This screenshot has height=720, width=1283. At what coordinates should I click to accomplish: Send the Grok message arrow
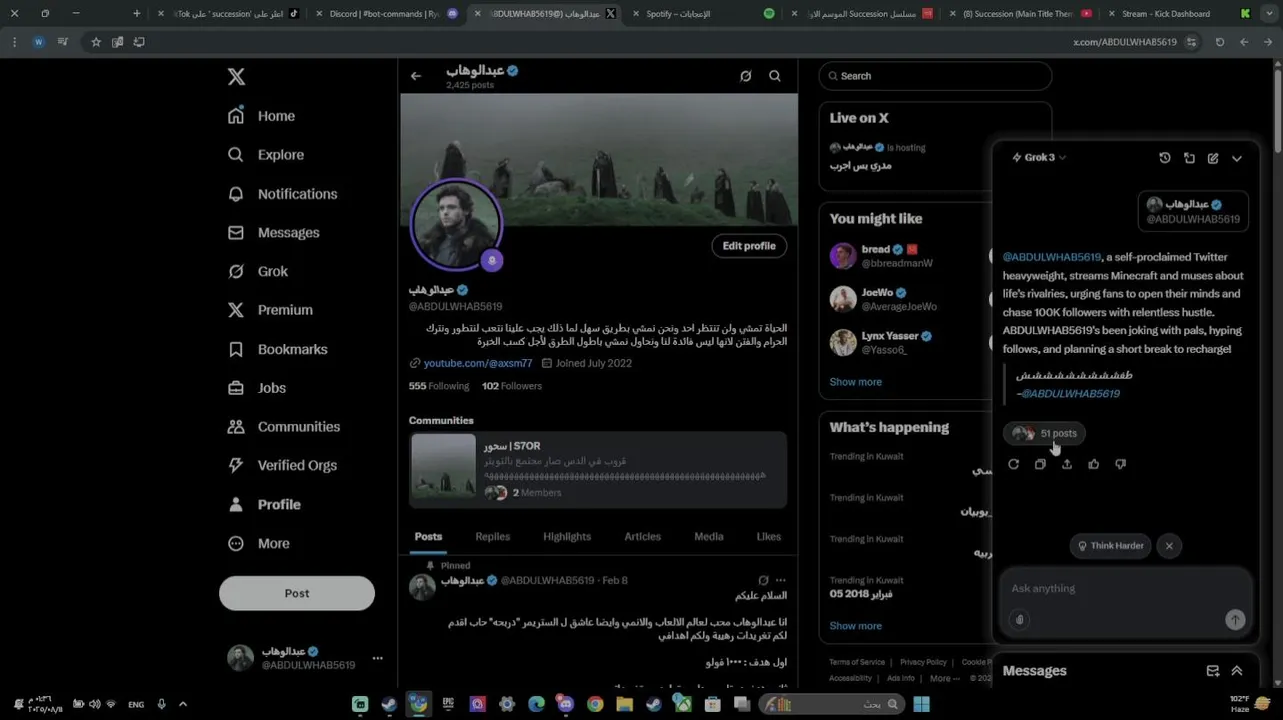1235,620
